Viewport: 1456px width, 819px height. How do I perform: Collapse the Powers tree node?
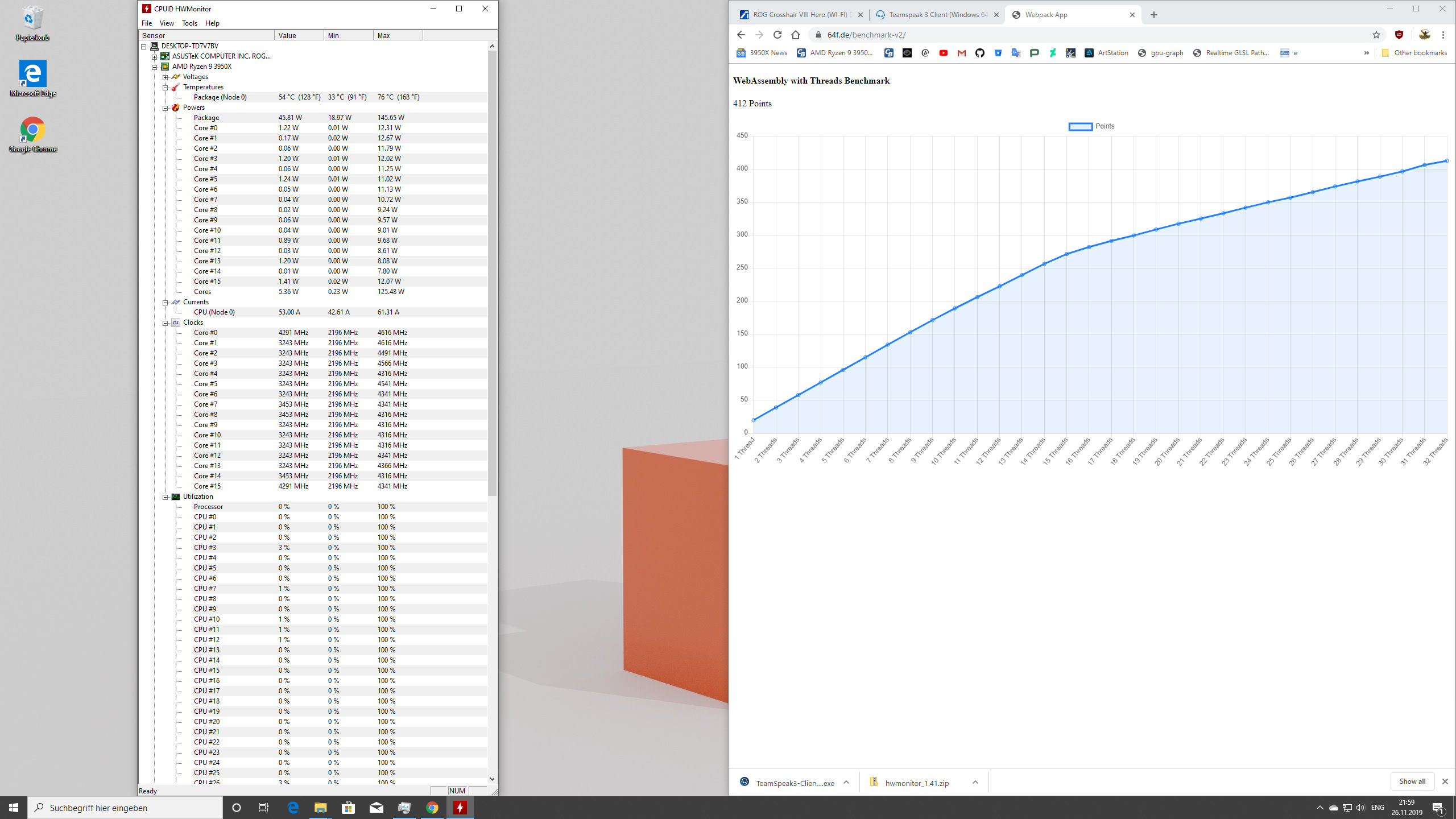166,108
